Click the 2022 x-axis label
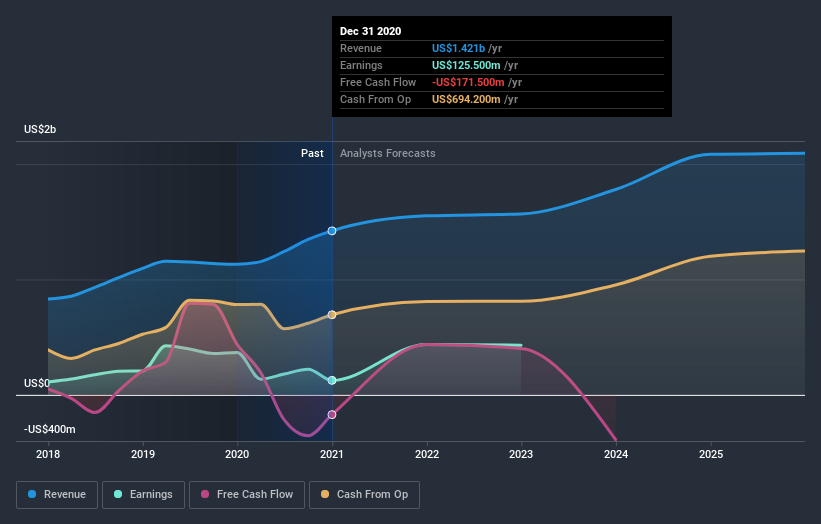 click(x=427, y=454)
